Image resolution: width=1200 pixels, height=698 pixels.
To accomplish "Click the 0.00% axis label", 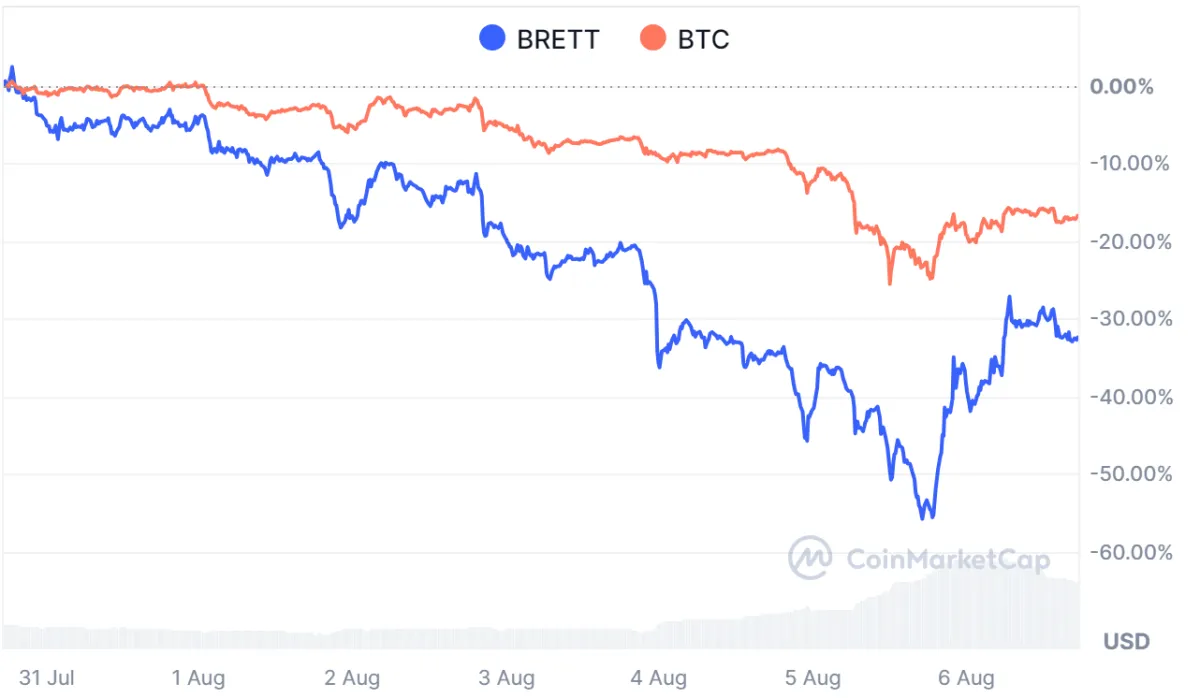I will (x=1121, y=87).
